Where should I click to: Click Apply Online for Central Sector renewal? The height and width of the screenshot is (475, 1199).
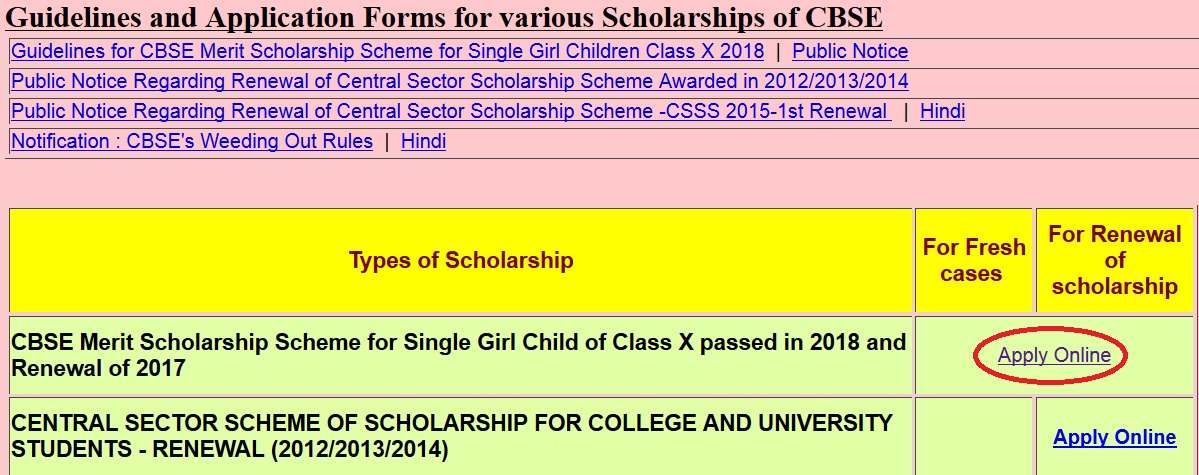(1114, 437)
